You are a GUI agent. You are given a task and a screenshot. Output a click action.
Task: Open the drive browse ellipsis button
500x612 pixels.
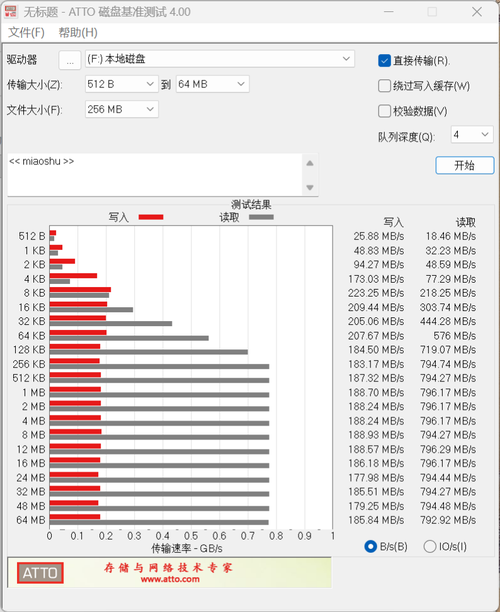(x=70, y=60)
